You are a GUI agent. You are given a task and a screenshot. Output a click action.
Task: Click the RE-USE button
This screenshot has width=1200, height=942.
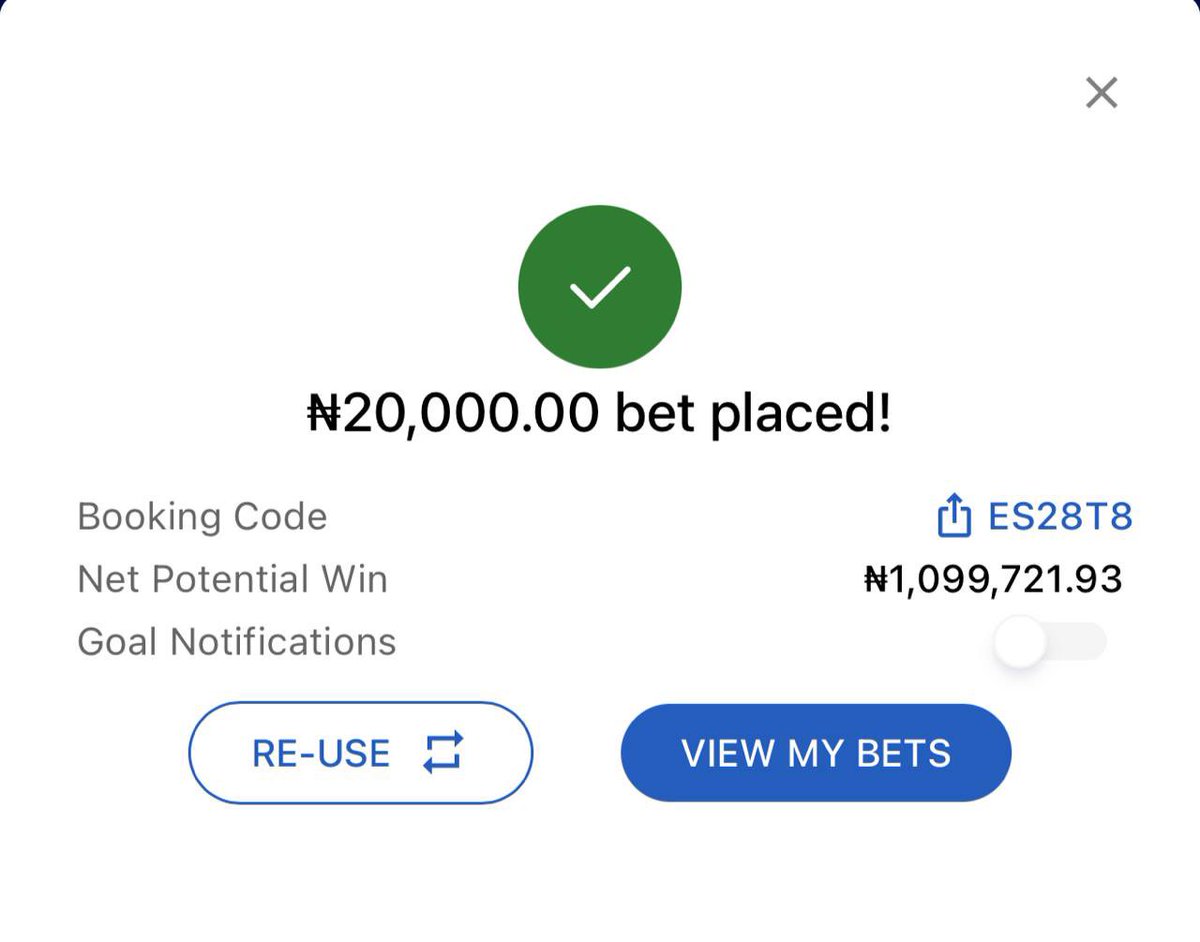[x=360, y=753]
